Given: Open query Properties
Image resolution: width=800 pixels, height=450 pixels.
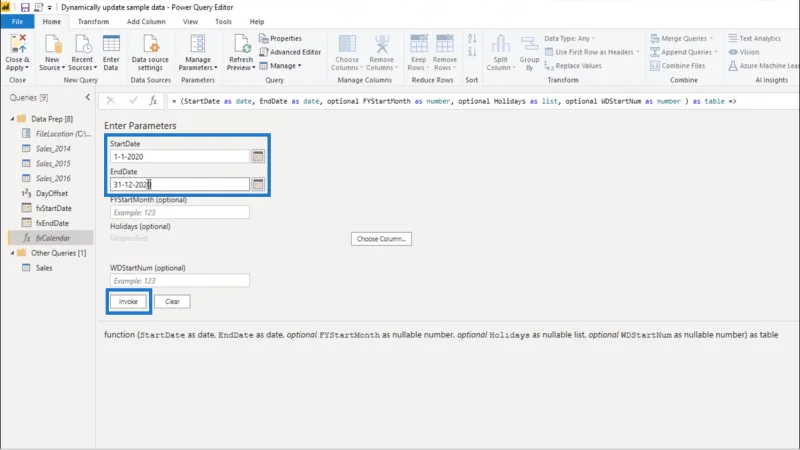Looking at the screenshot, I should click(280, 38).
